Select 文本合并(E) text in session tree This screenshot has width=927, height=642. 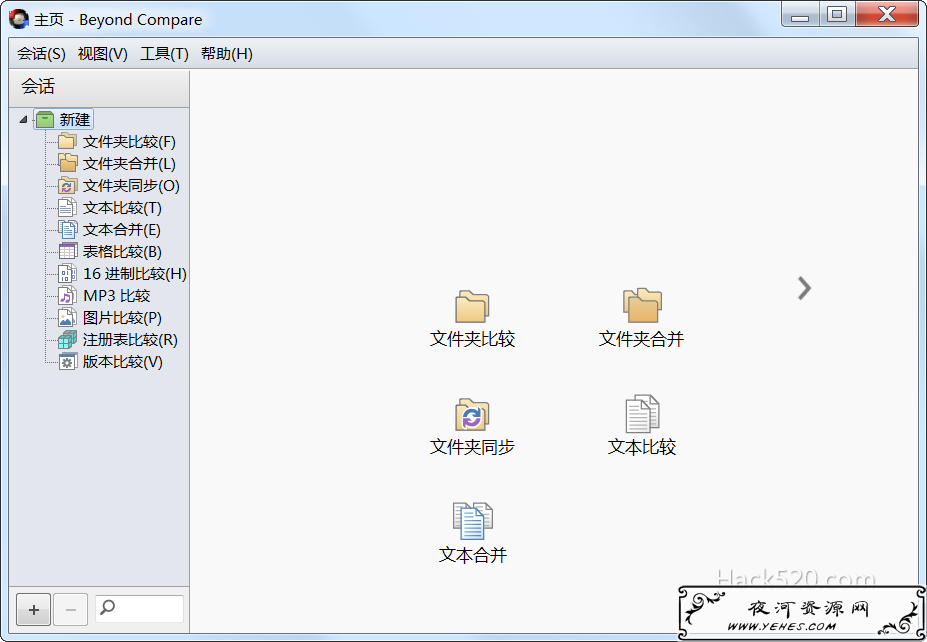(121, 230)
